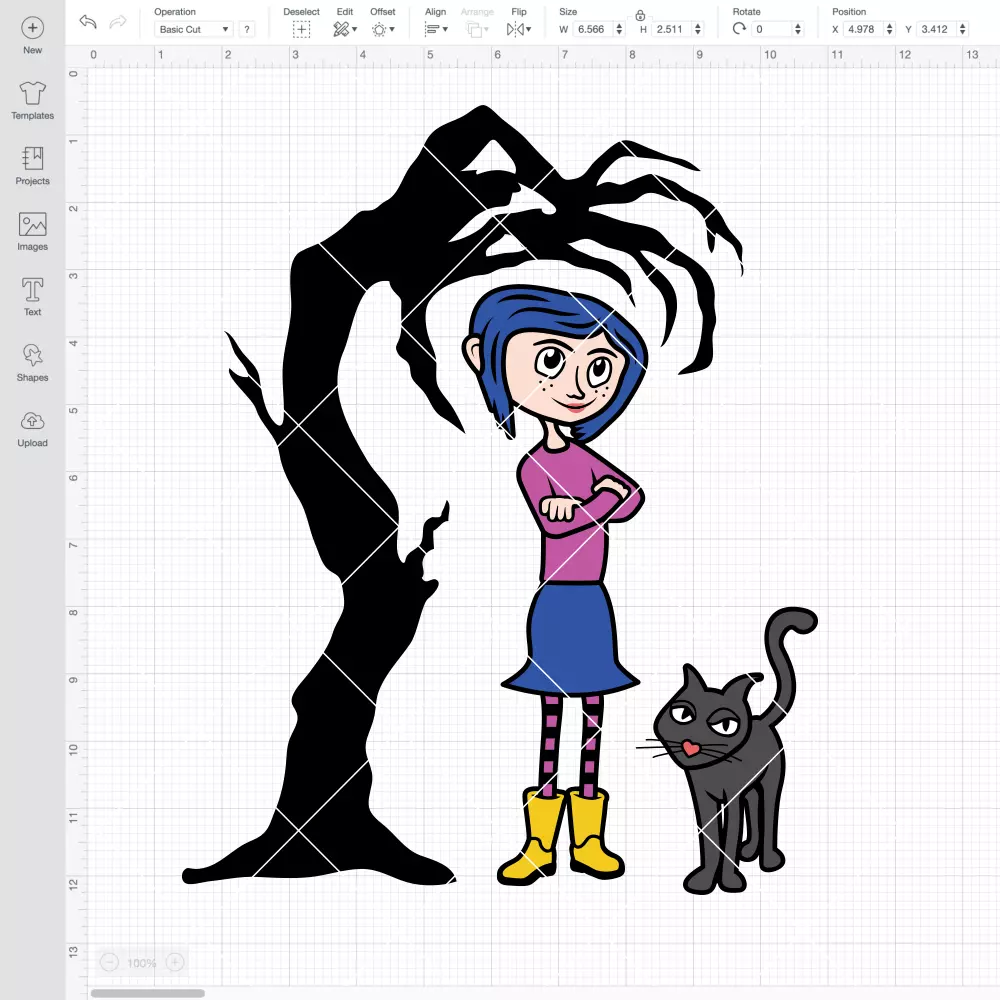Click the Redo arrow
Screen dimensions: 1000x1000
(x=118, y=22)
